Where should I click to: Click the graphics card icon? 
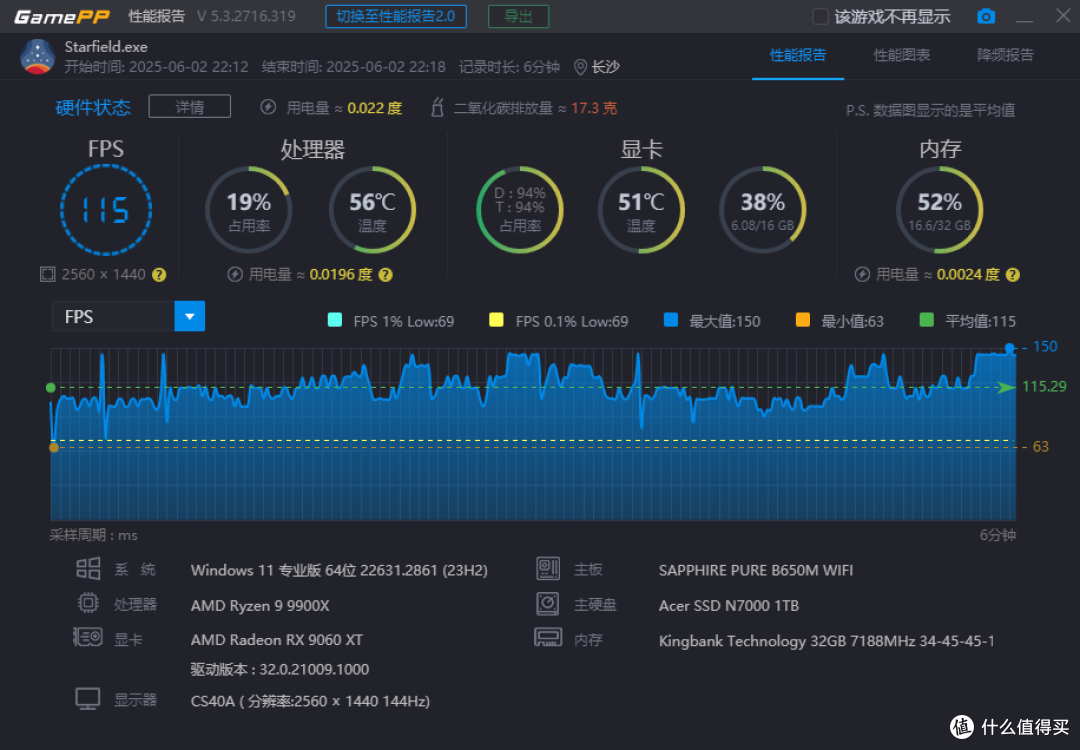88,637
